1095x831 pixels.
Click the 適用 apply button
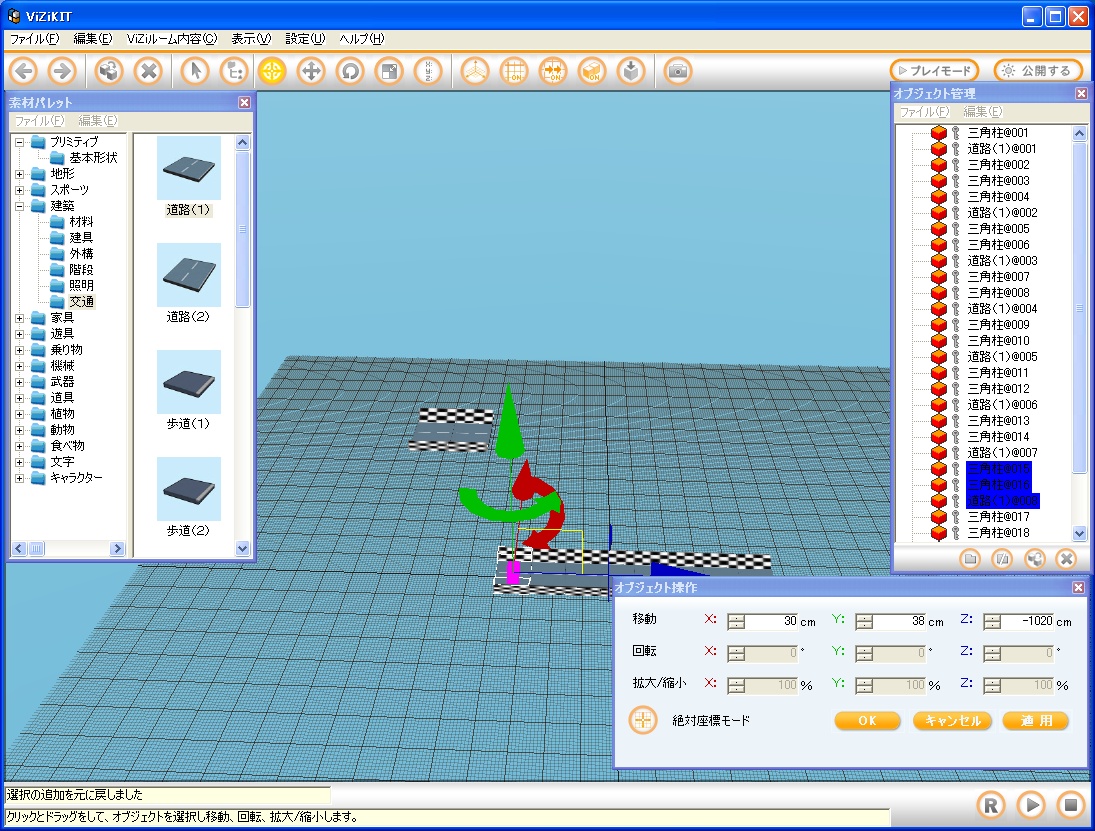[x=1036, y=721]
